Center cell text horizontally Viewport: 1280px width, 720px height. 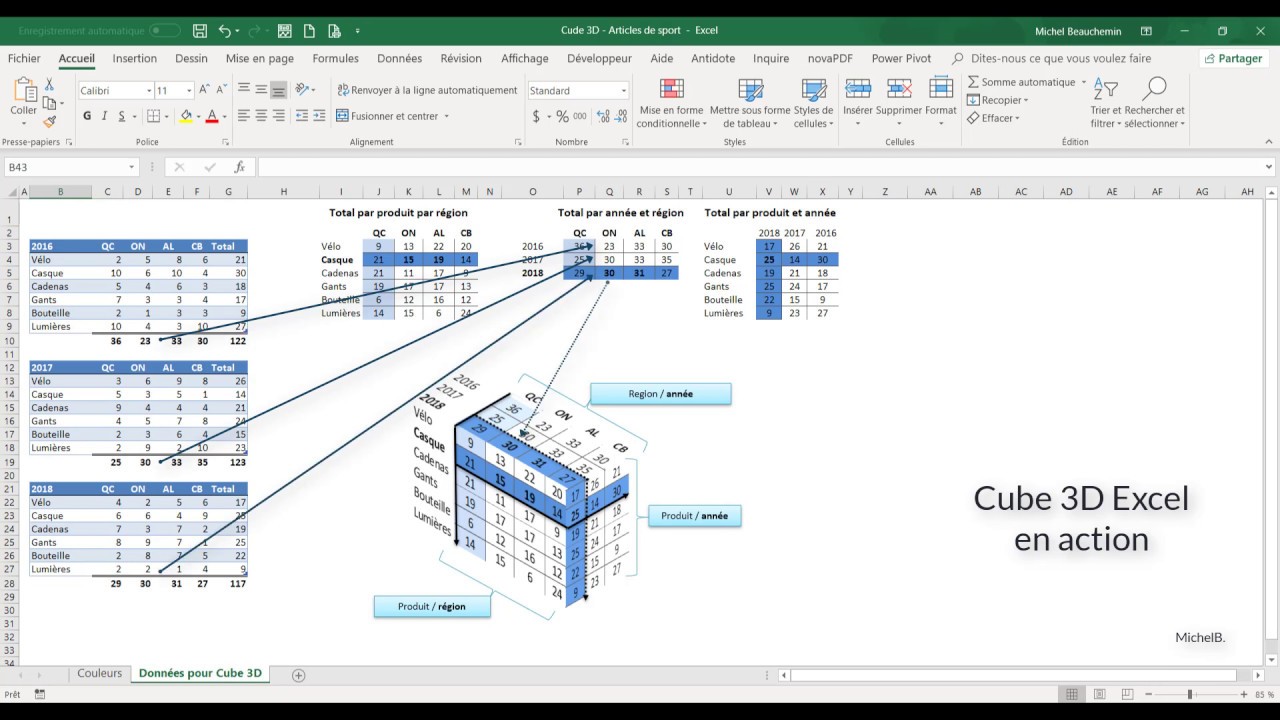tap(261, 116)
